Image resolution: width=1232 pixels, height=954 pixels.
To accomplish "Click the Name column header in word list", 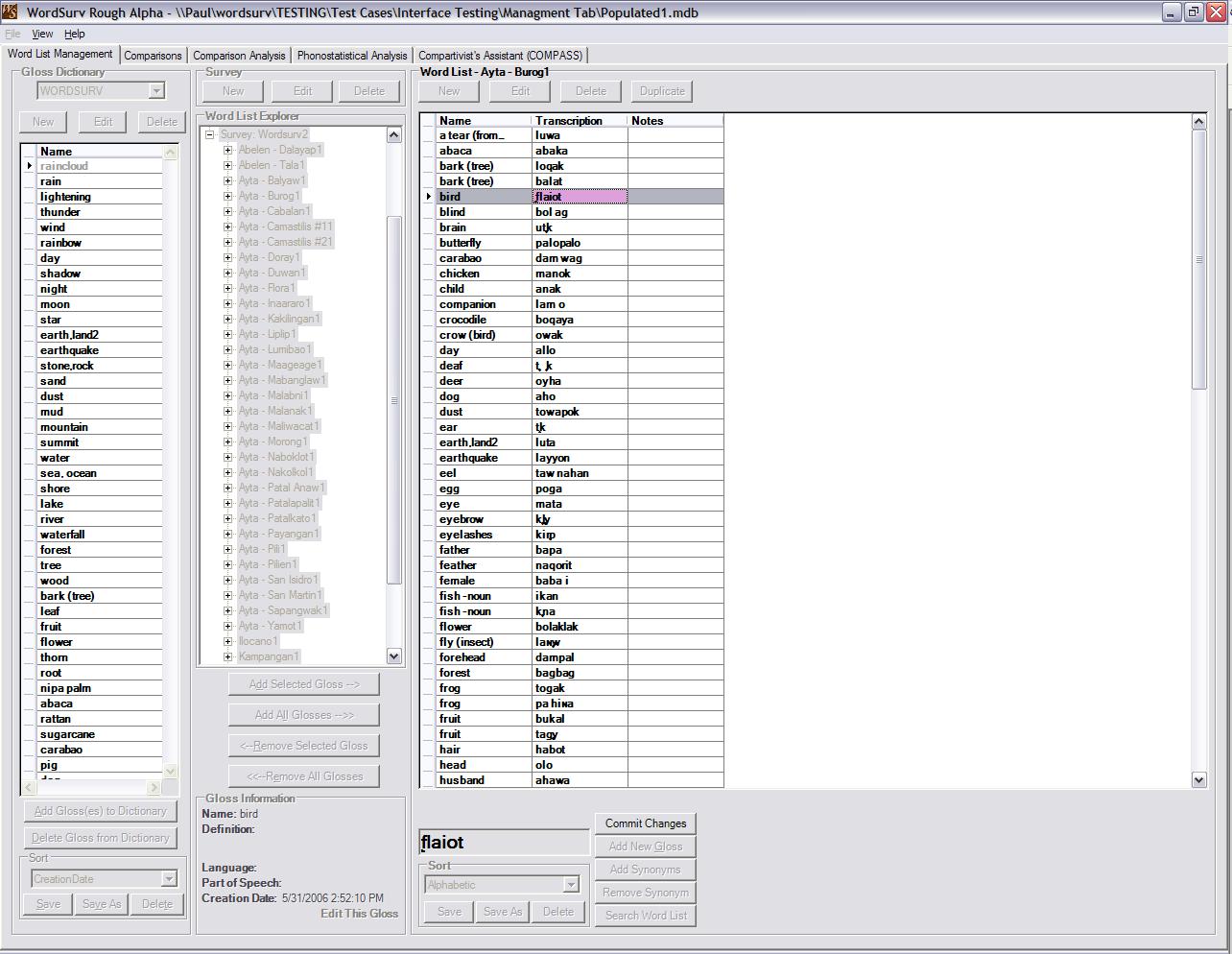I will point(484,121).
